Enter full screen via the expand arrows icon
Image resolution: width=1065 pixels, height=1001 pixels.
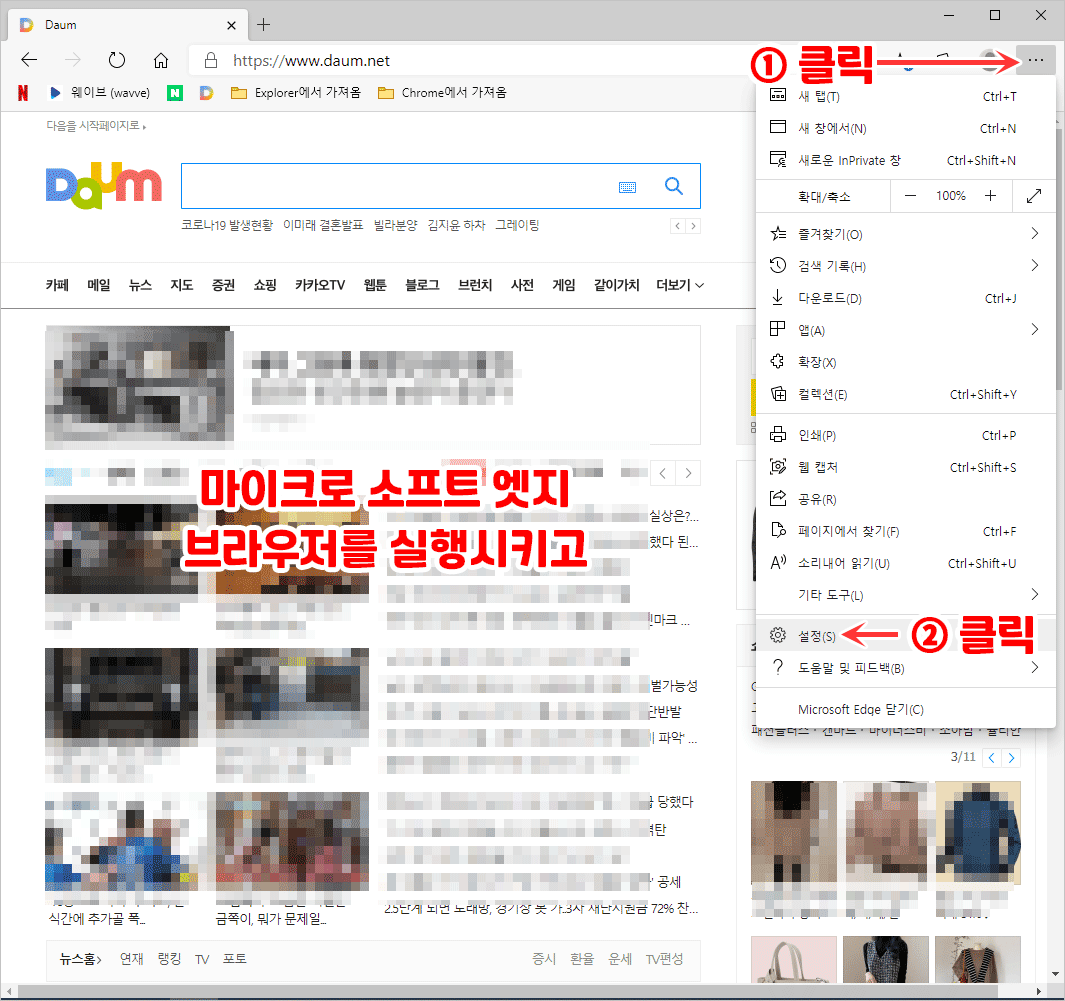coord(1034,196)
